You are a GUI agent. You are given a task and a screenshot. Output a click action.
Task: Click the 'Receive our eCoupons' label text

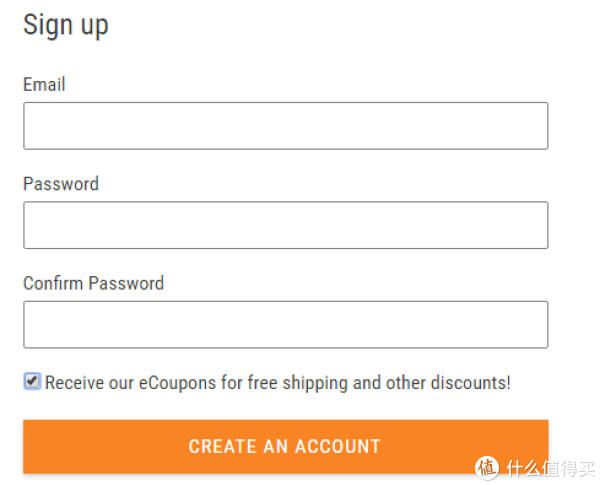(130, 383)
